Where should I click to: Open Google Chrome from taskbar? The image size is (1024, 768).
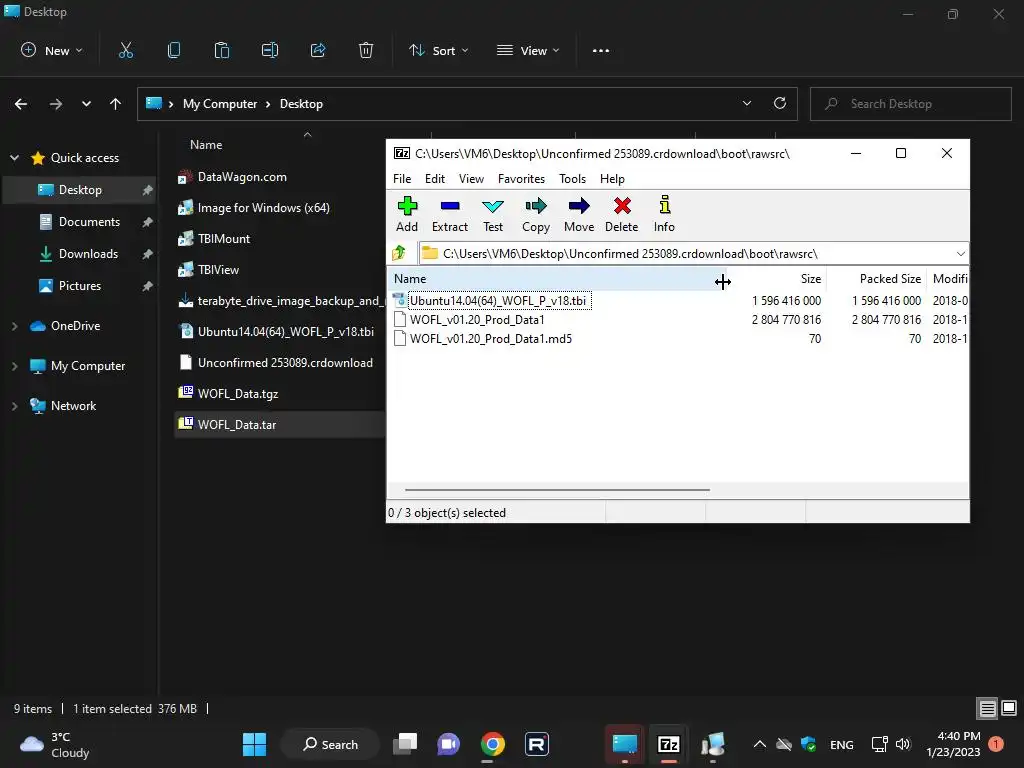[x=492, y=744]
